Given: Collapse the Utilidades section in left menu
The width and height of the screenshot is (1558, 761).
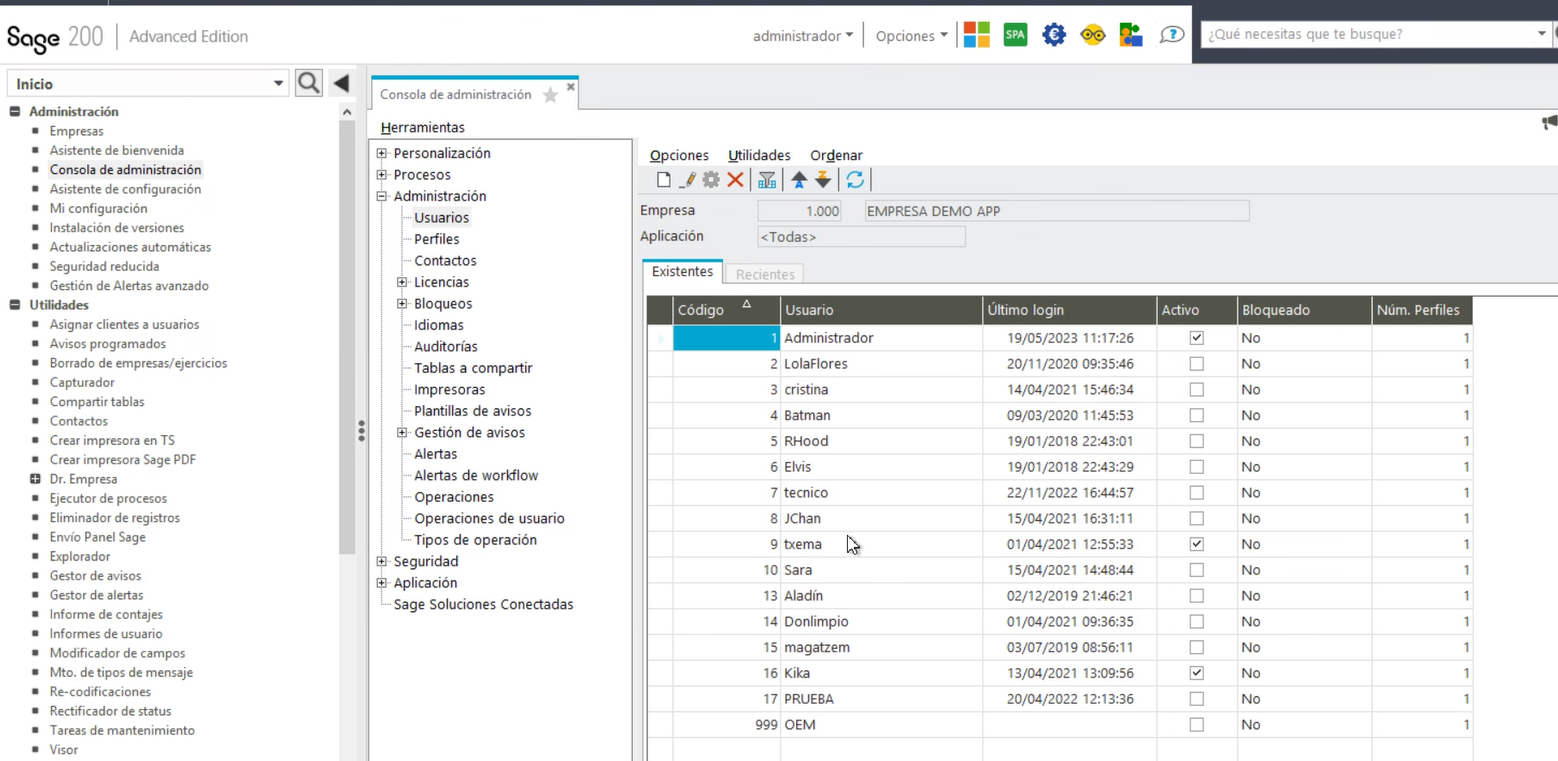Looking at the screenshot, I should coord(15,305).
